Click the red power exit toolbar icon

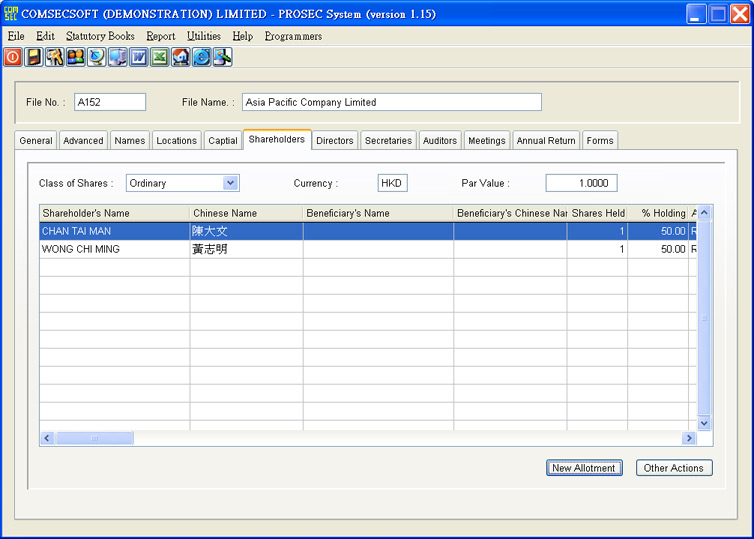pyautogui.click(x=13, y=58)
